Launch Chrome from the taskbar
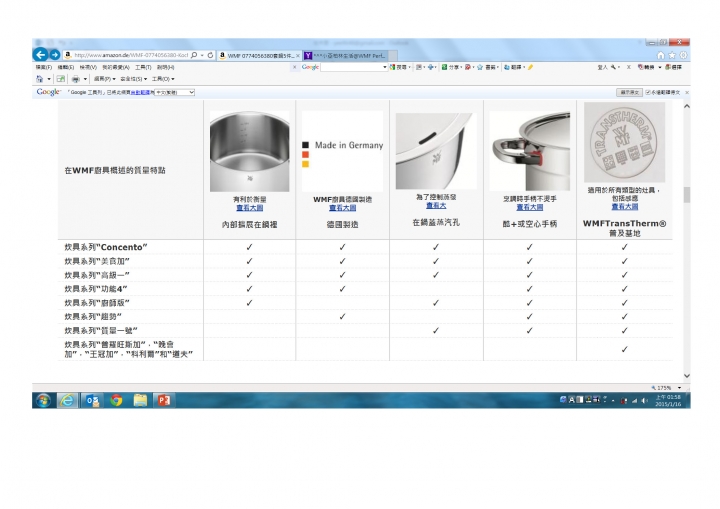This screenshot has height=509, width=720. click(116, 401)
